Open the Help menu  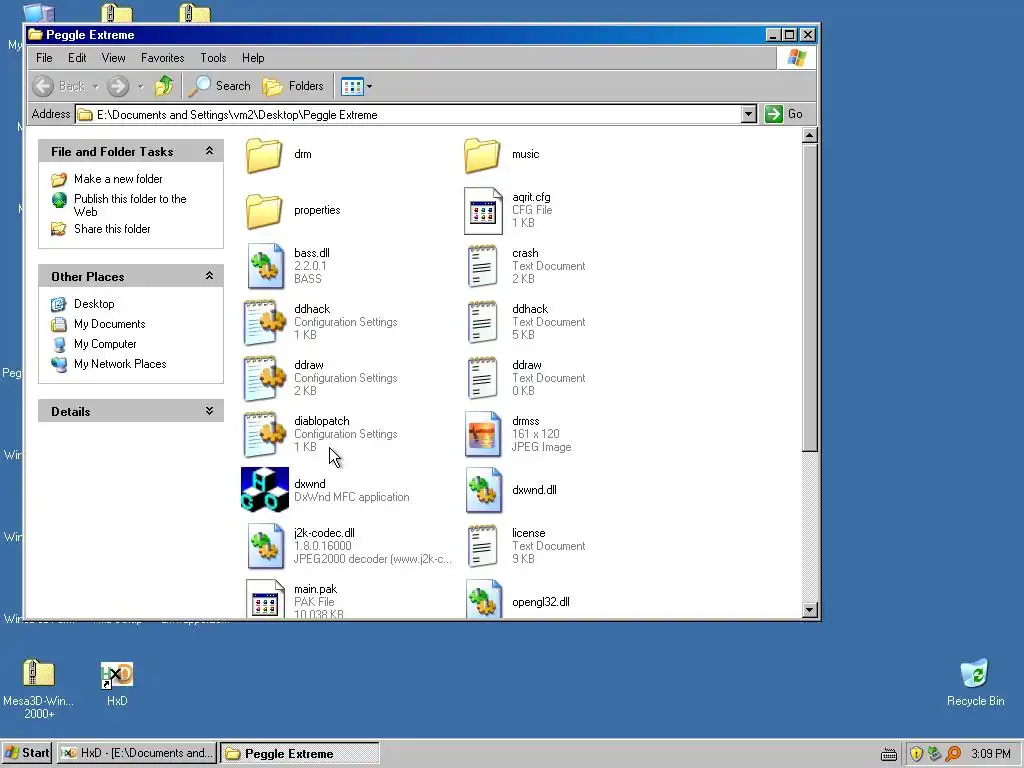tap(253, 58)
